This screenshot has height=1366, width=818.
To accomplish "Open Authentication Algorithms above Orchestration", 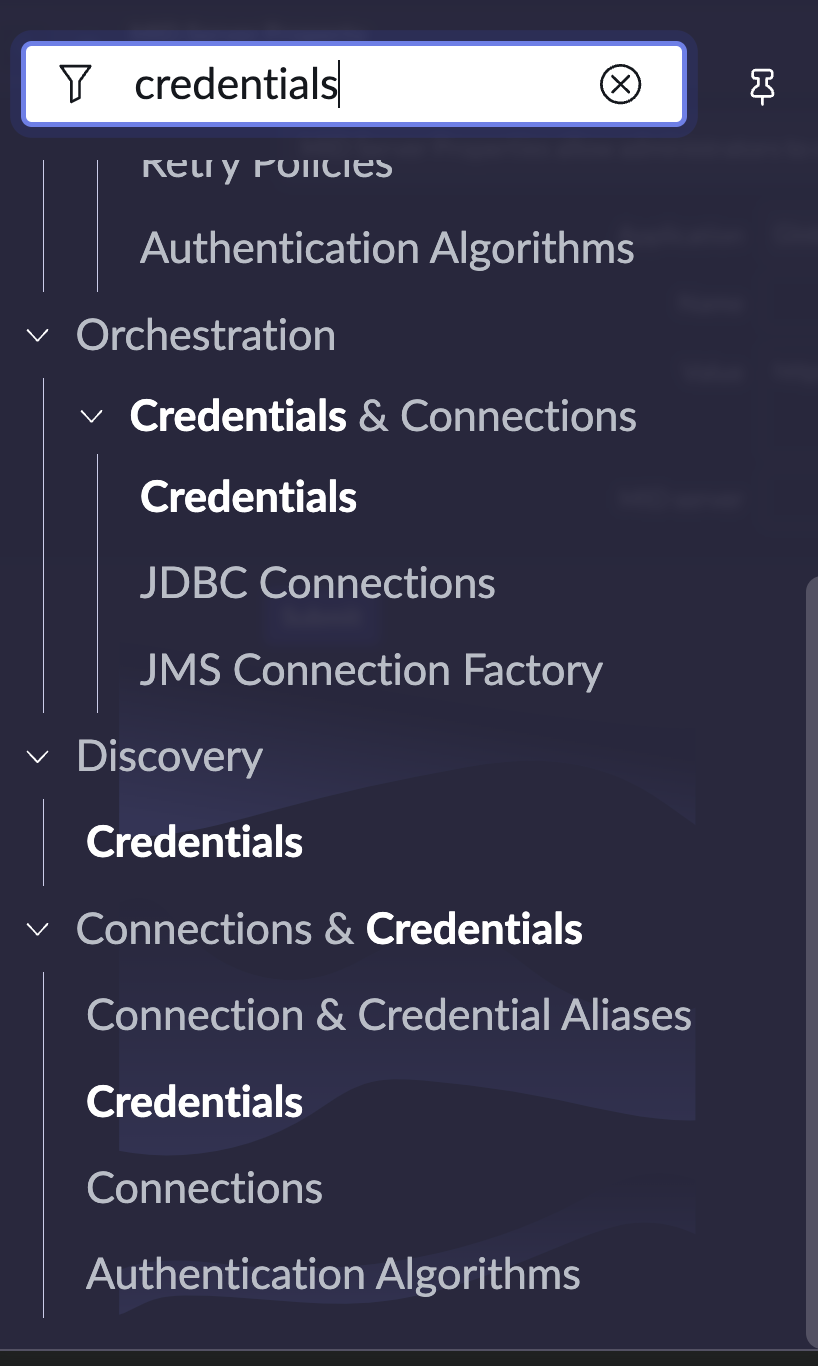I will [387, 248].
